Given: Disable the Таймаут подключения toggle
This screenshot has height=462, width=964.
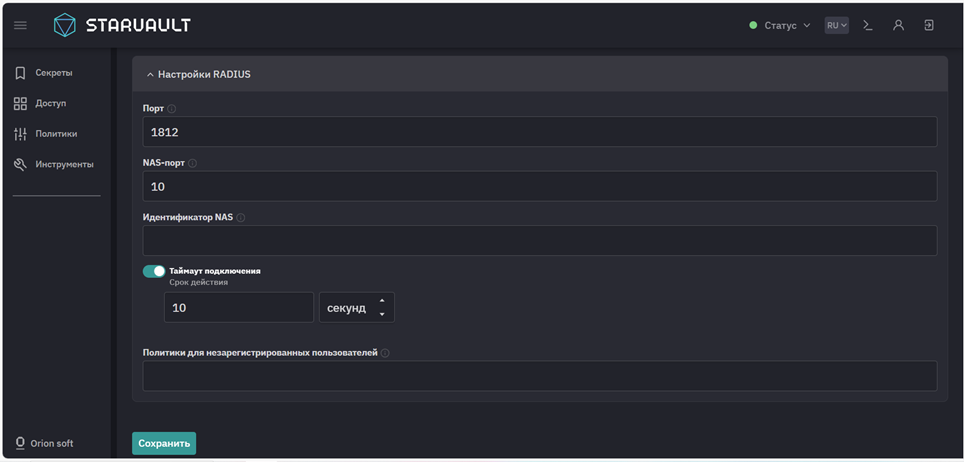Looking at the screenshot, I should tap(154, 271).
